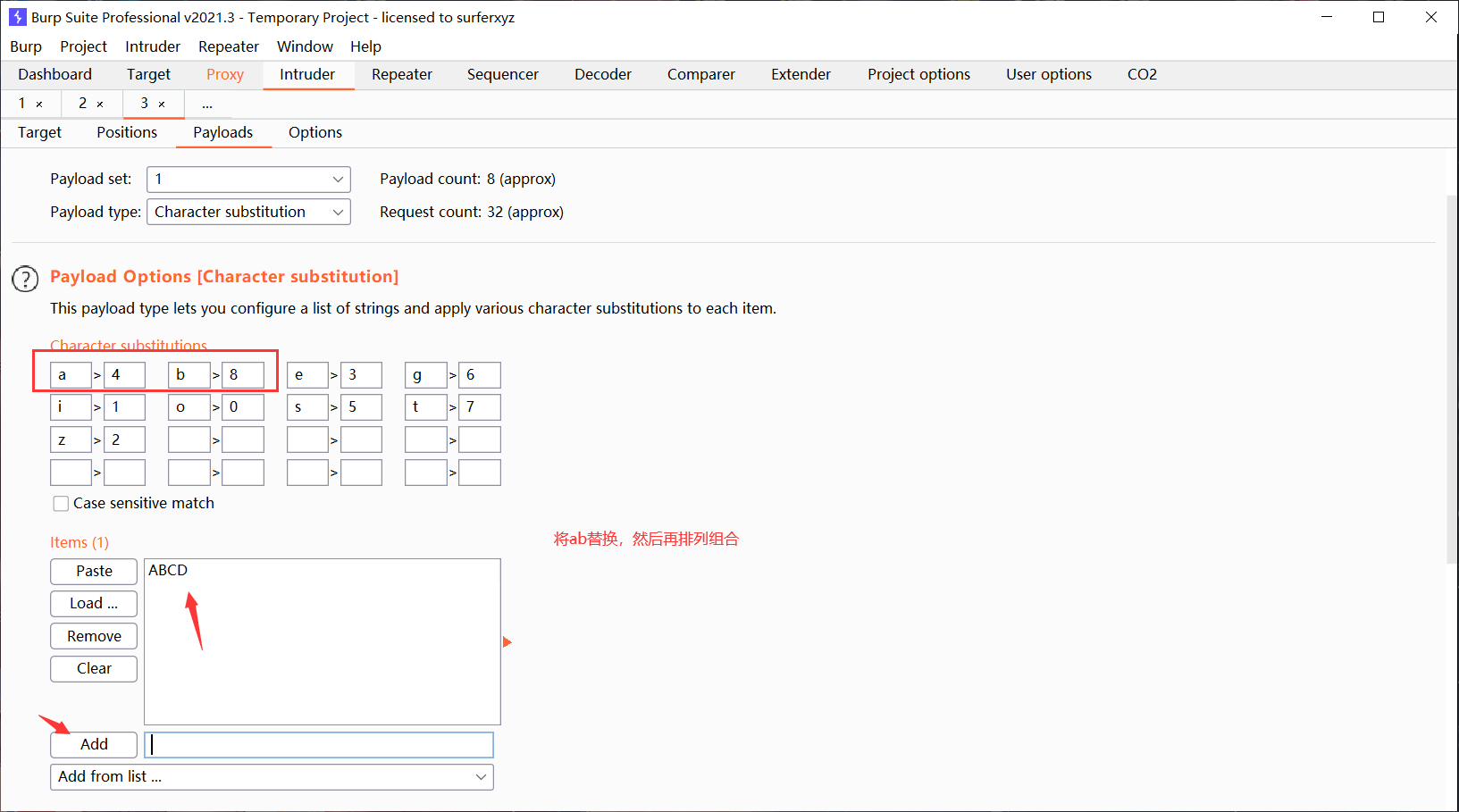Click the Paste button
The image size is (1459, 812).
tap(94, 572)
